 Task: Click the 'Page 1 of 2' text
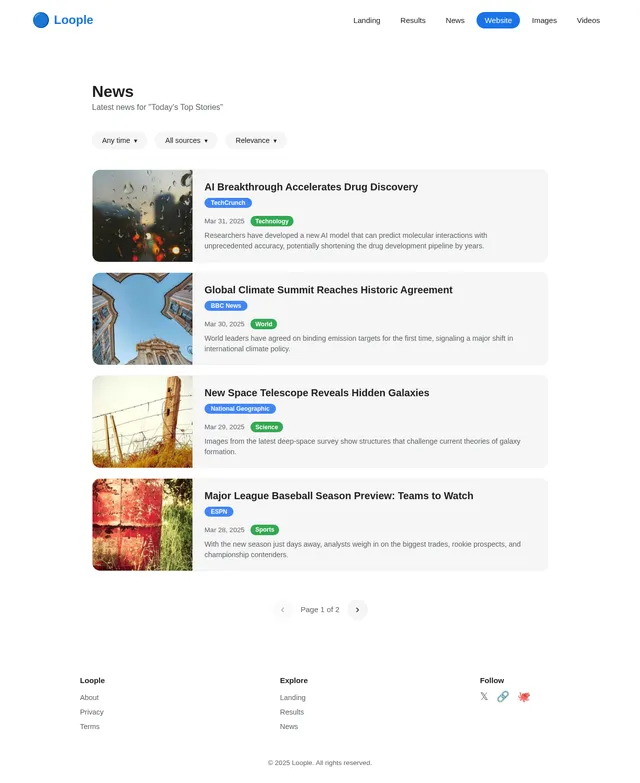click(x=320, y=610)
